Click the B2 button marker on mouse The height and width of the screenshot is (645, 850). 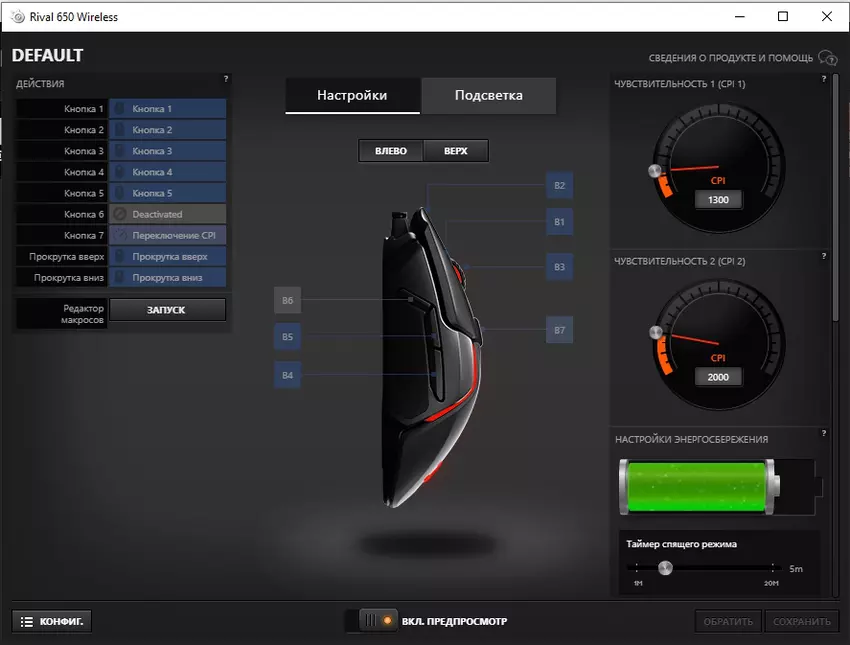coord(560,185)
